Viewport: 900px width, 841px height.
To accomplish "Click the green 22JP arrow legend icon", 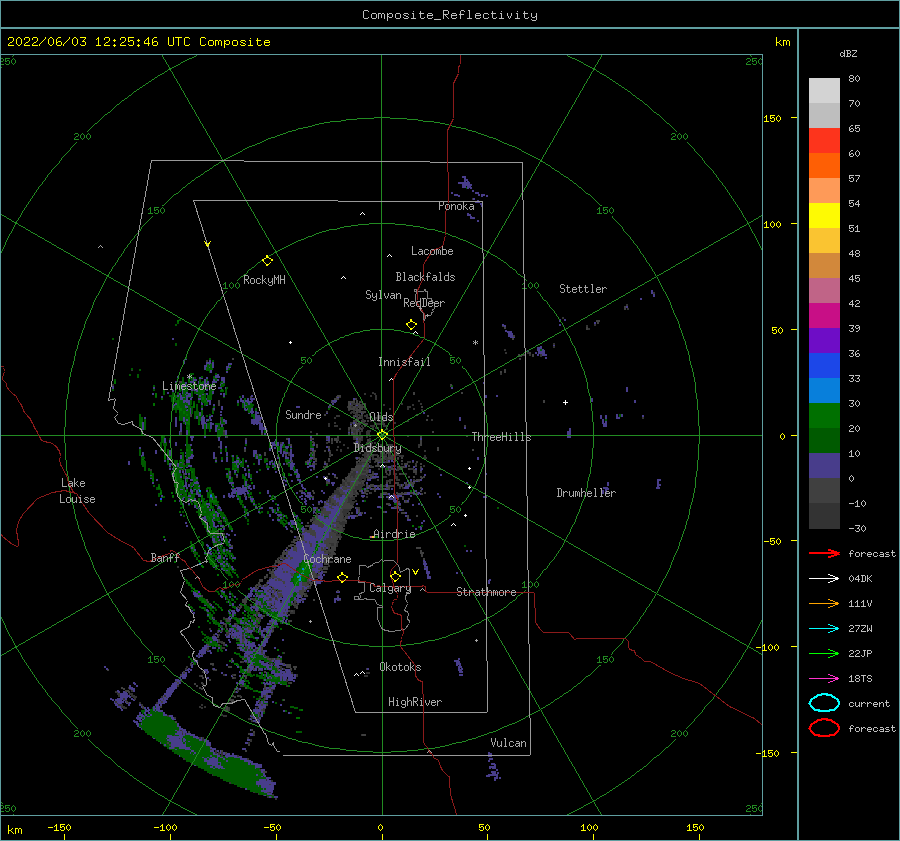I will pyautogui.click(x=824, y=653).
